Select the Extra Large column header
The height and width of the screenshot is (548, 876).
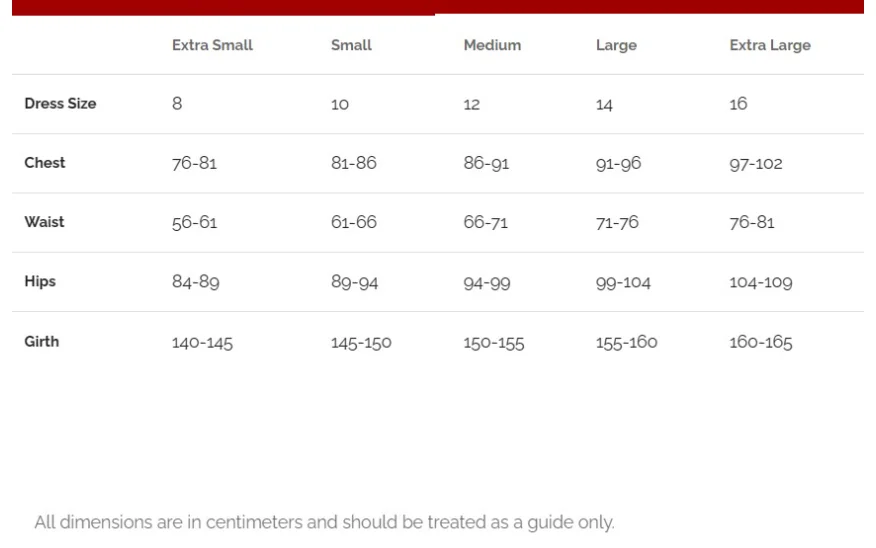pyautogui.click(x=770, y=45)
